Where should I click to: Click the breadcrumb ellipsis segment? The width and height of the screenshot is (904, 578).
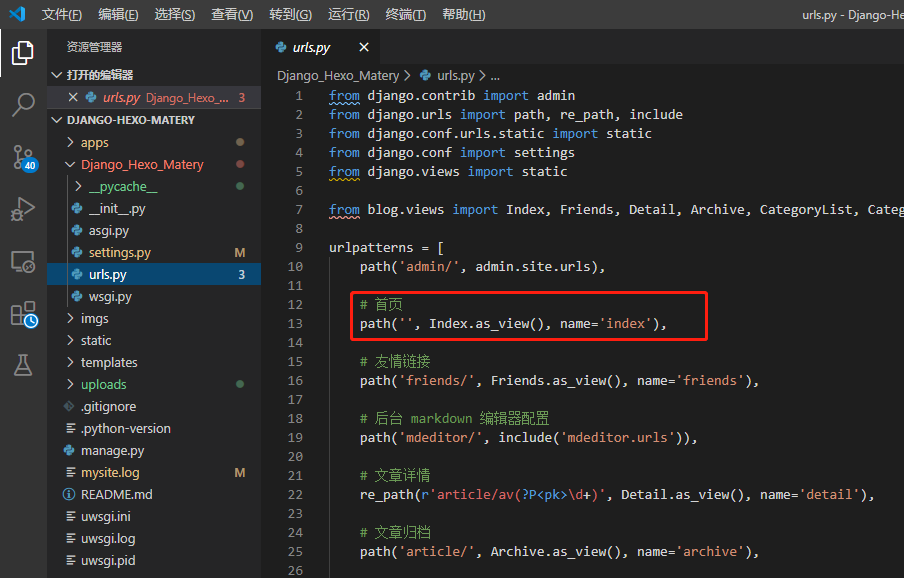495,75
